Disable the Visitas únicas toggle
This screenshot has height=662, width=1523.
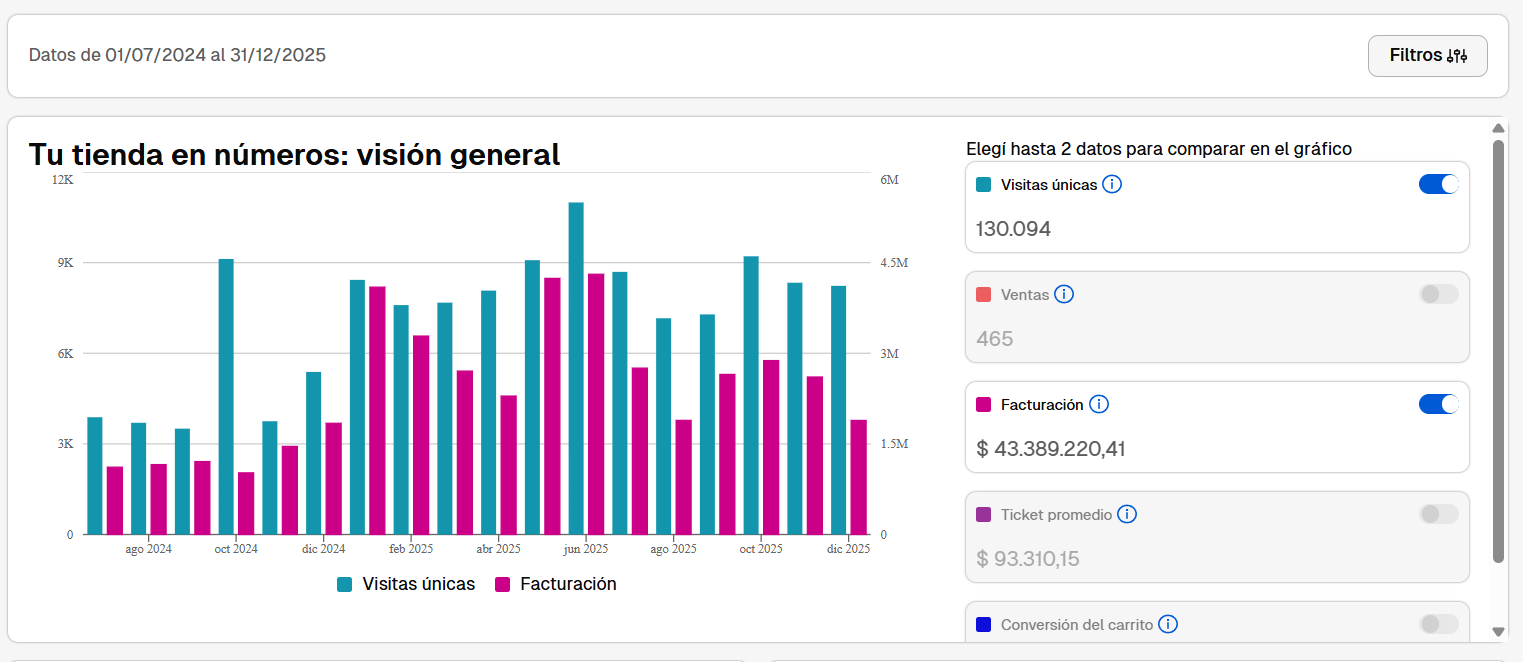(1438, 184)
